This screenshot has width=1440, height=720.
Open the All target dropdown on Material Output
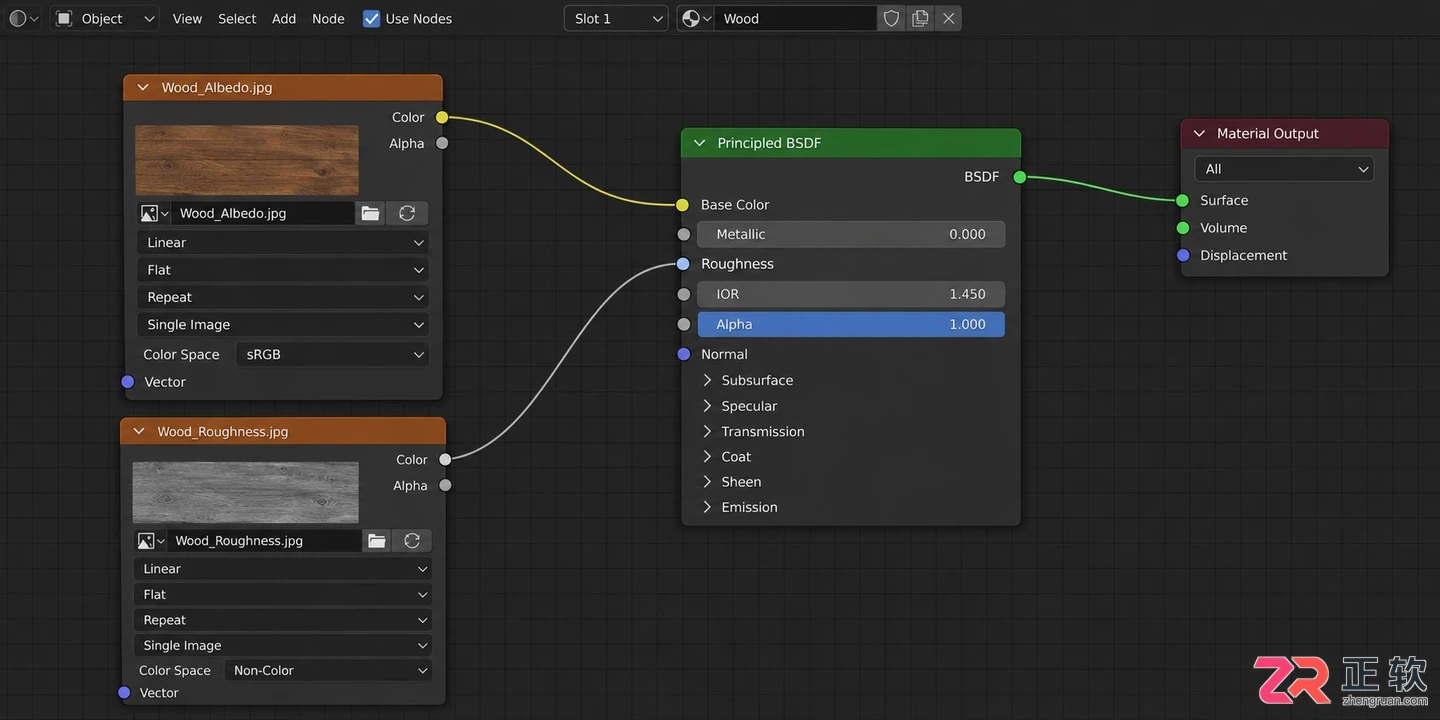tap(1284, 169)
